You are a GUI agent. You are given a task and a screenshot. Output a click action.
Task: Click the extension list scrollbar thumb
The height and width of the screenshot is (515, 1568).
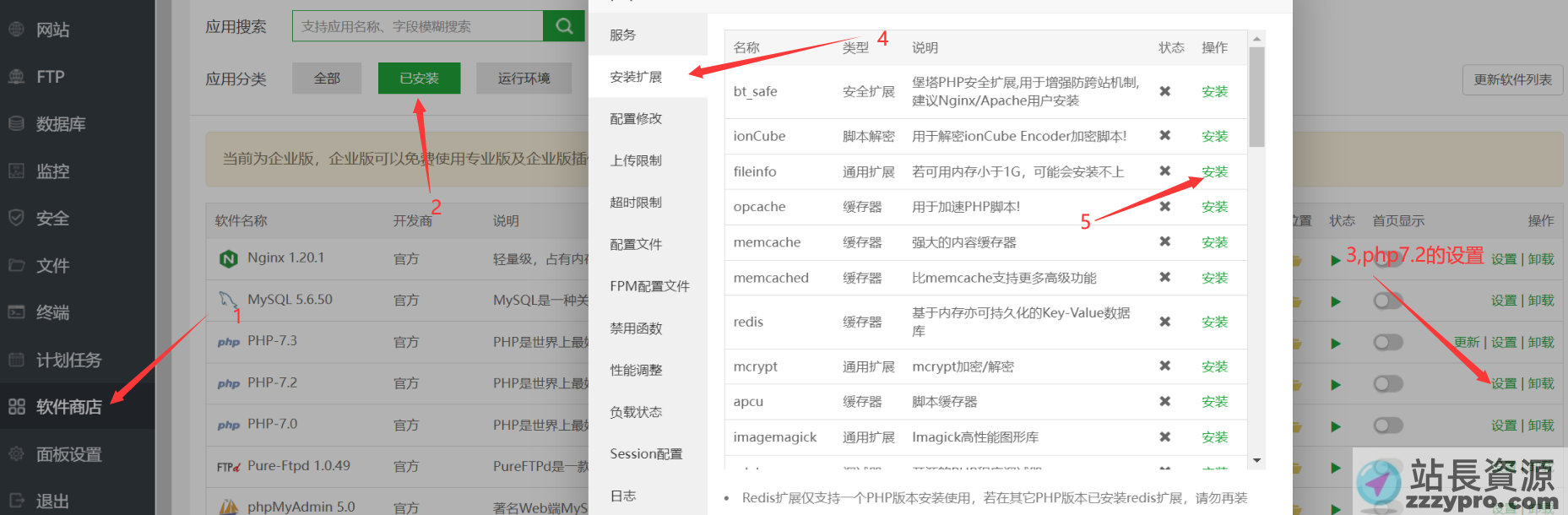[1256, 97]
